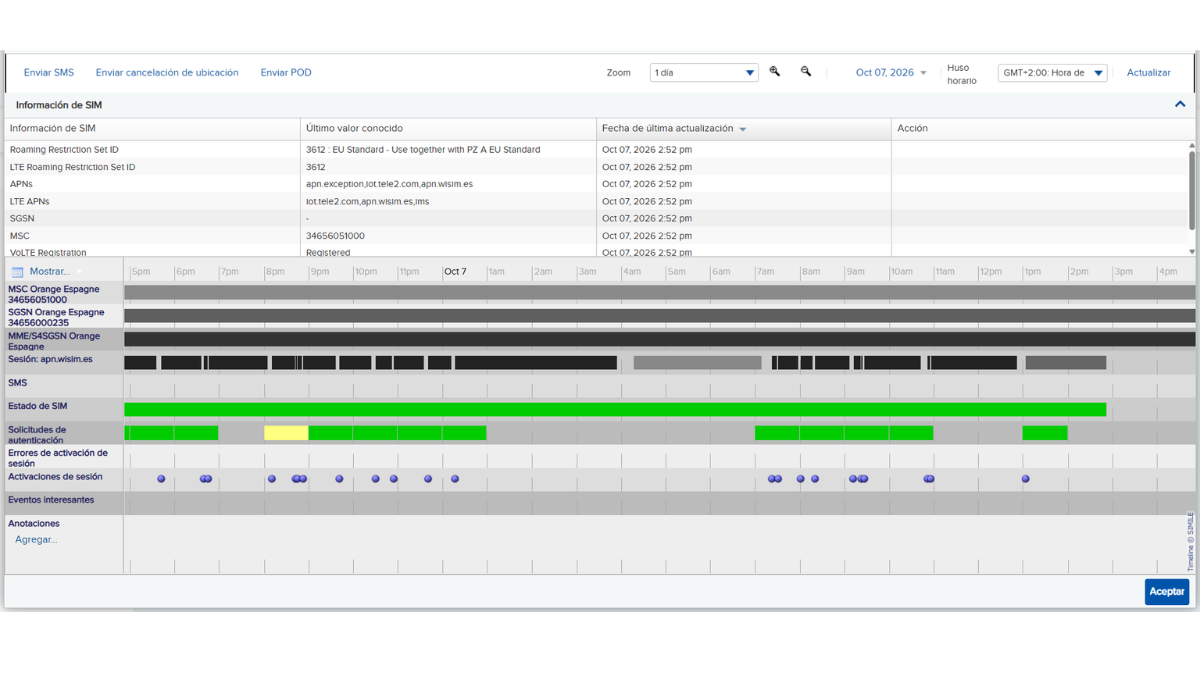Click the 'Oct 7' timeline date label

pos(455,272)
